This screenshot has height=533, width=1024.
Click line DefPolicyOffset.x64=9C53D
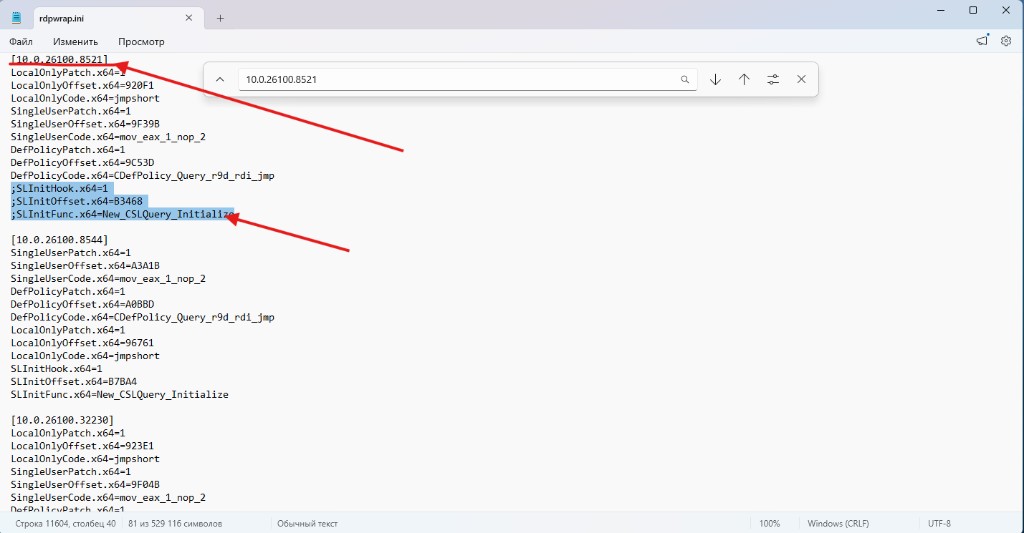(82, 162)
